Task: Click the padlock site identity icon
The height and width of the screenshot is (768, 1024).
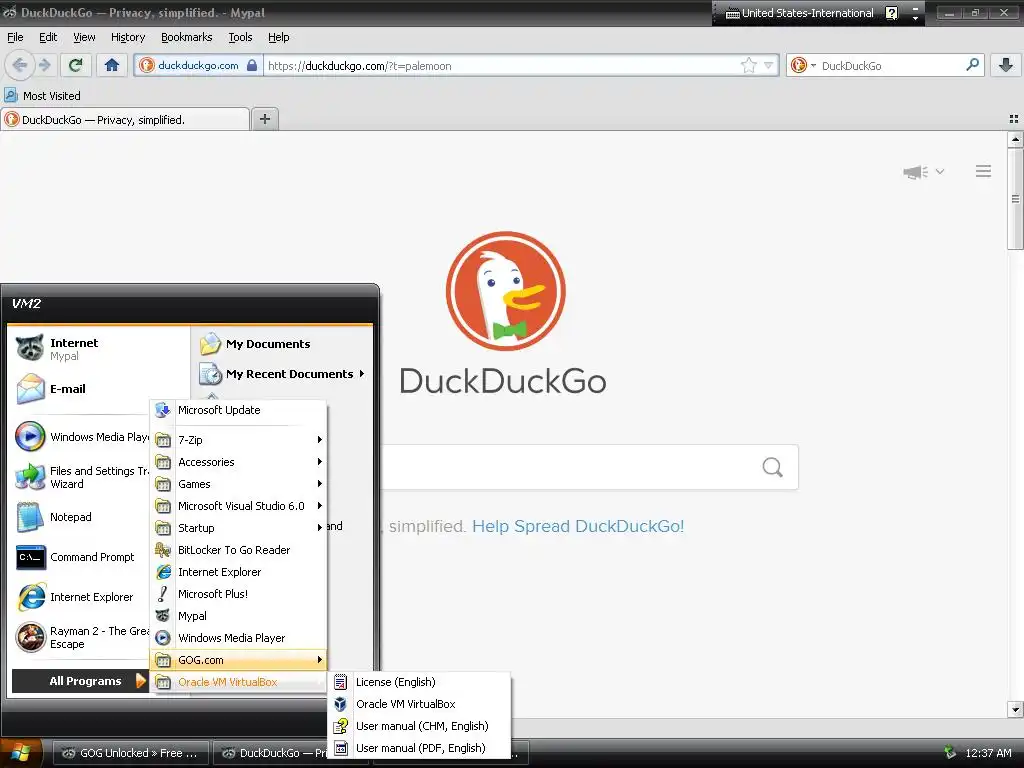Action: pos(251,65)
